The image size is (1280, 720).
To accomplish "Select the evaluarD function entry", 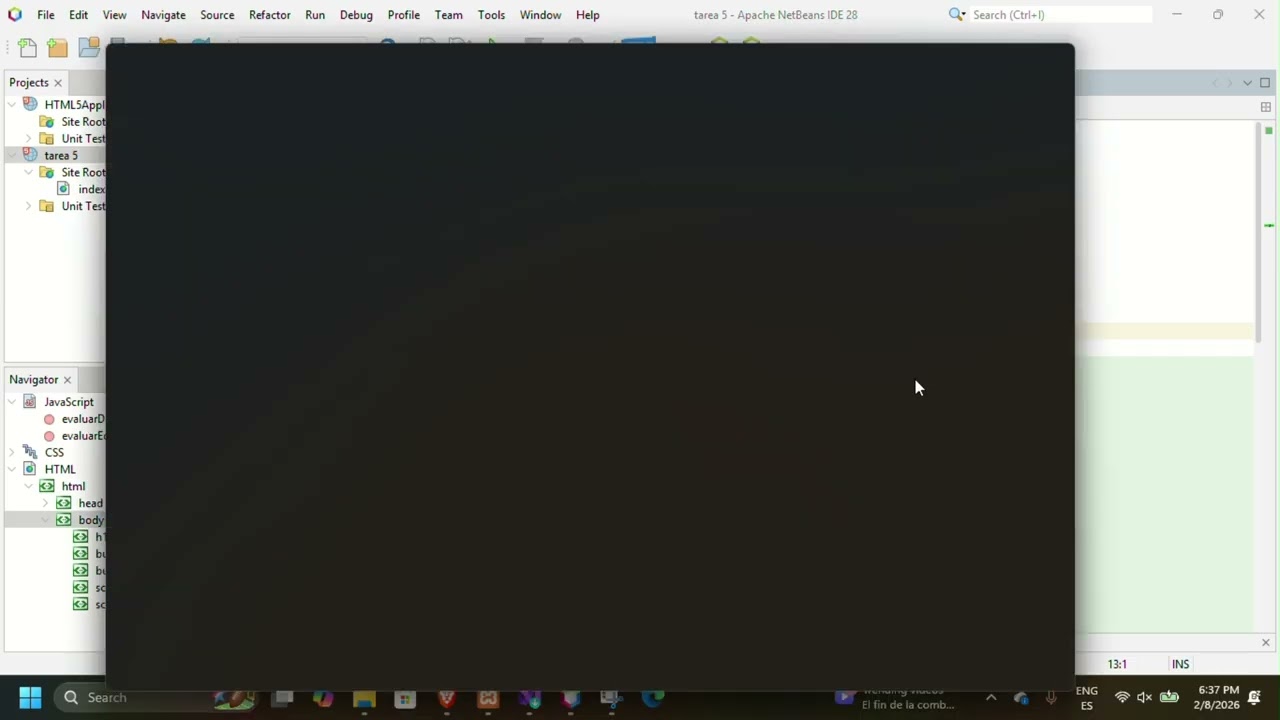I will [x=83, y=419].
